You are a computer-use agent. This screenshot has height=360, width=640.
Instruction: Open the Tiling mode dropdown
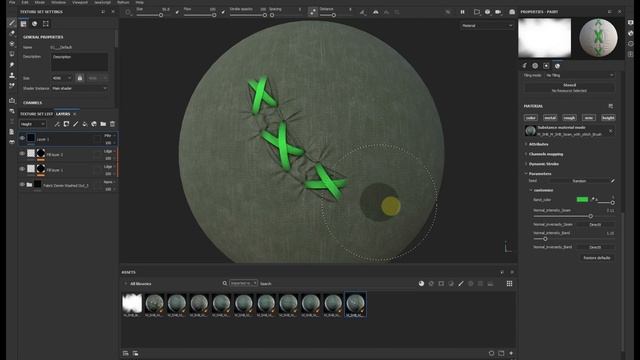pos(579,76)
